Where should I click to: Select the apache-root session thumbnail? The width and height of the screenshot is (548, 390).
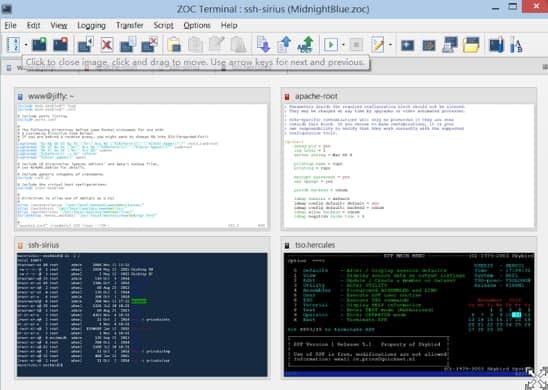coord(409,159)
